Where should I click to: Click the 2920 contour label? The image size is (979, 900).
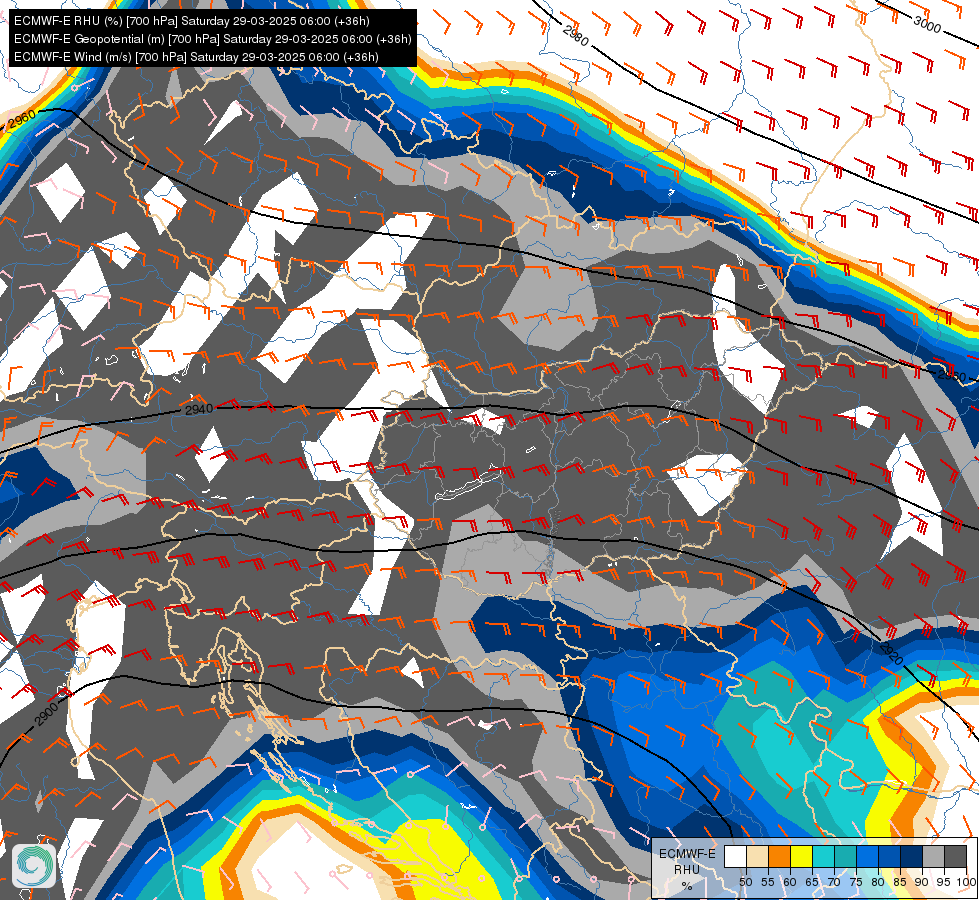(x=891, y=653)
